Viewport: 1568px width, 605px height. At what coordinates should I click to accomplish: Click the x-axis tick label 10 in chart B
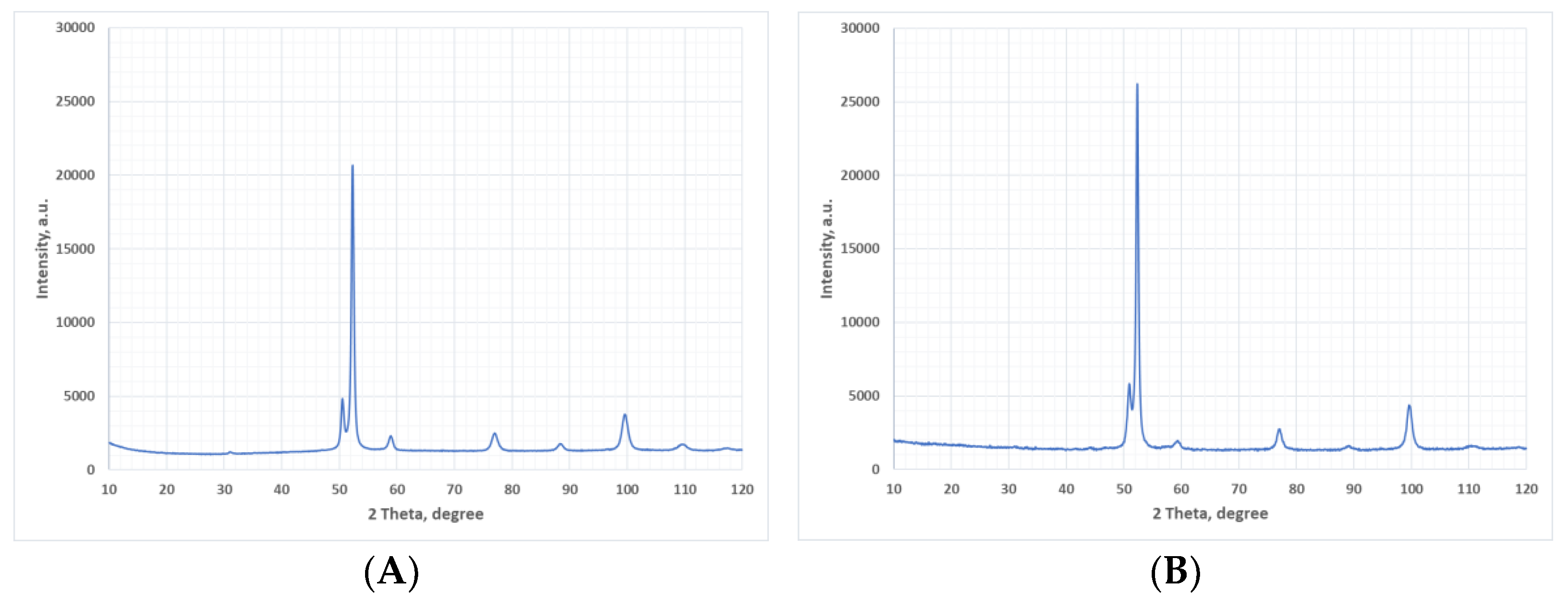coord(893,489)
